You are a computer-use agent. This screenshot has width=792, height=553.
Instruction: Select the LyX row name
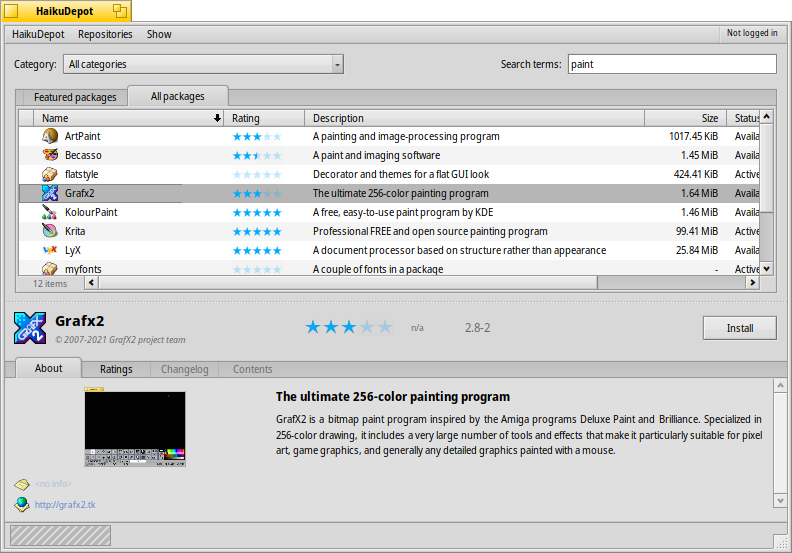(73, 250)
